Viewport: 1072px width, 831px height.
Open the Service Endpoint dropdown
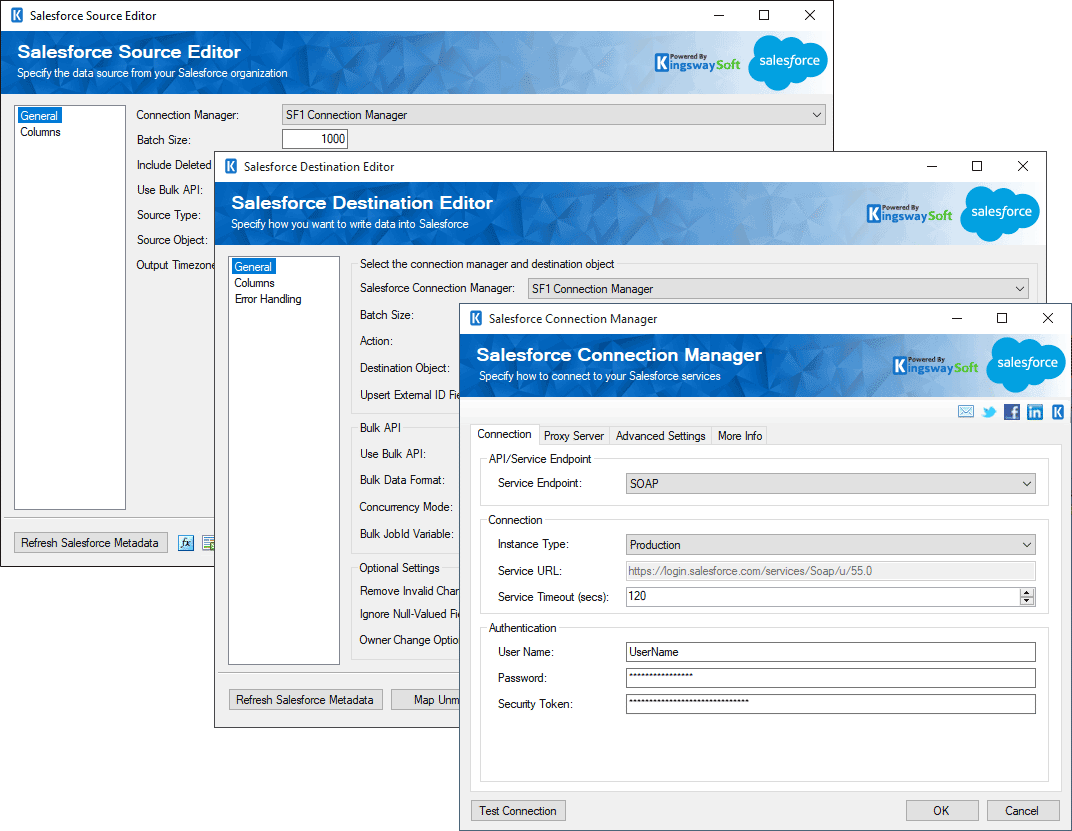point(1026,483)
